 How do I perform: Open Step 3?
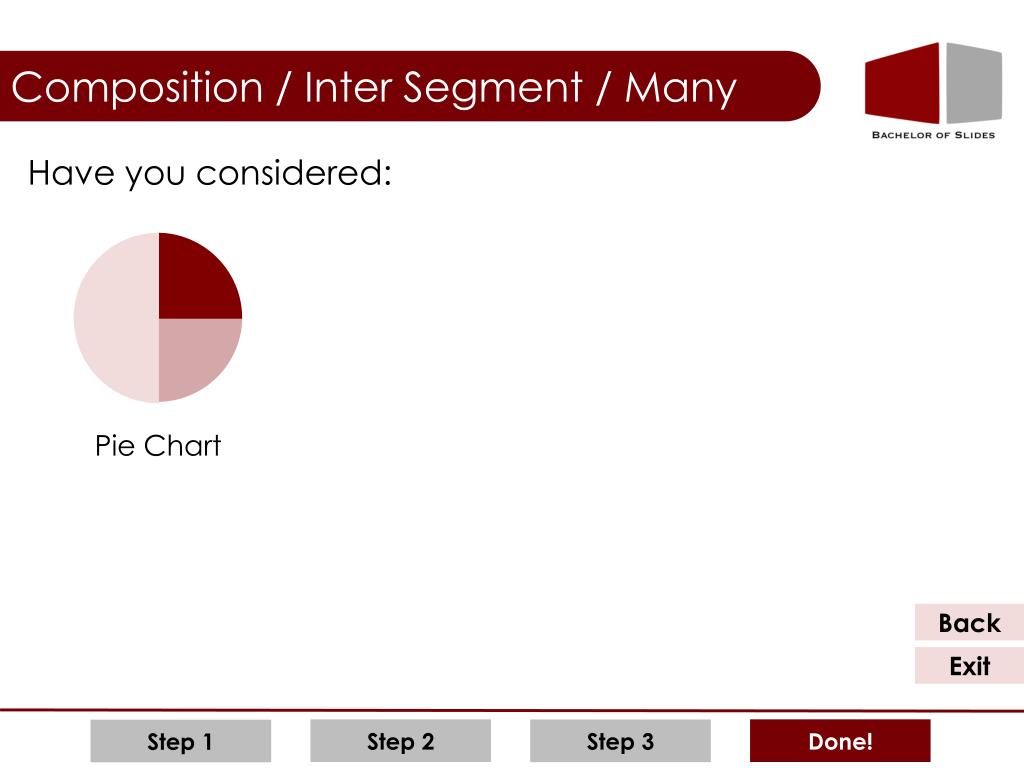(x=620, y=741)
